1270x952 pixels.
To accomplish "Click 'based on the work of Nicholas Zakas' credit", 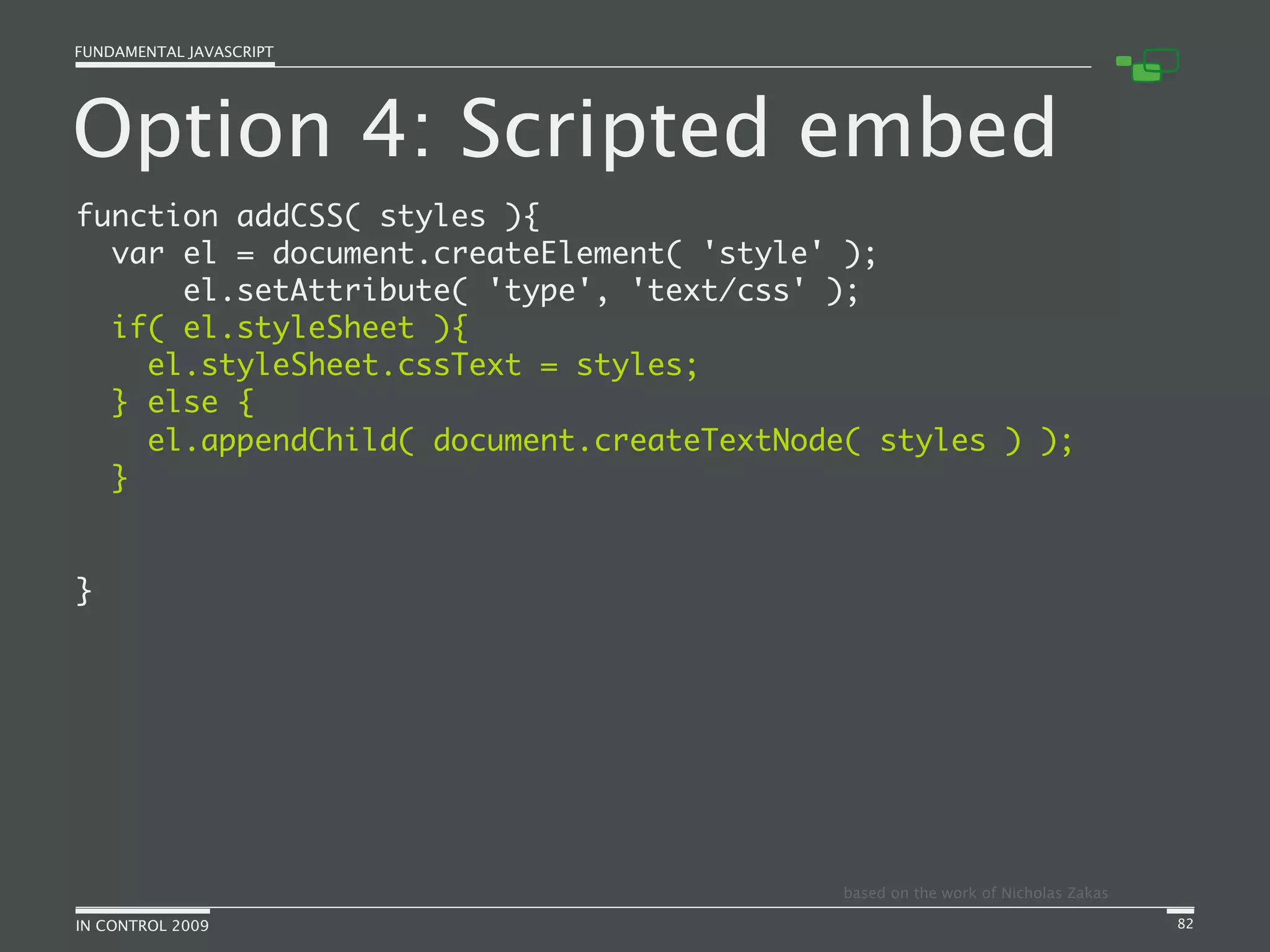I will 975,893.
